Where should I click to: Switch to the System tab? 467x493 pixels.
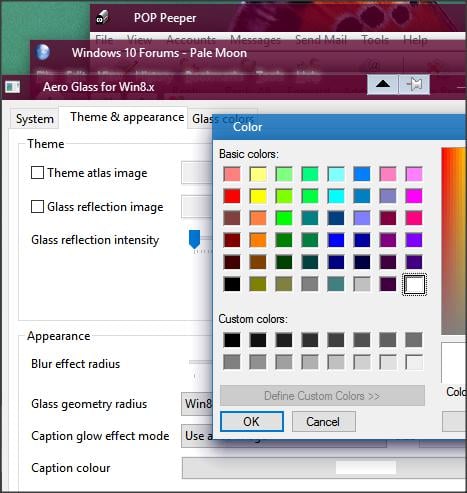pyautogui.click(x=35, y=119)
